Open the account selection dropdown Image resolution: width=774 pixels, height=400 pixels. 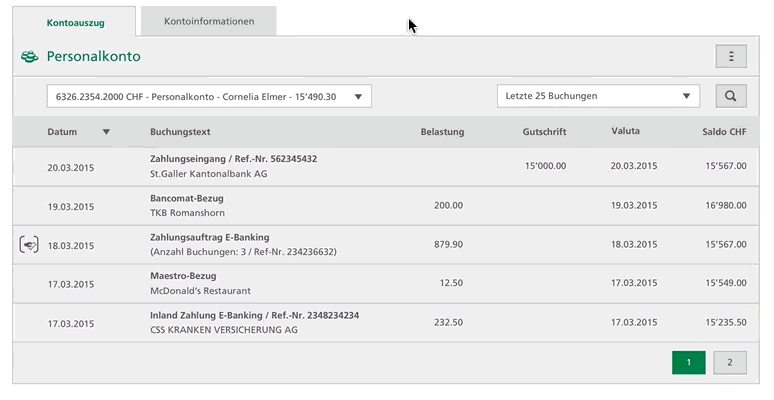pyautogui.click(x=209, y=96)
